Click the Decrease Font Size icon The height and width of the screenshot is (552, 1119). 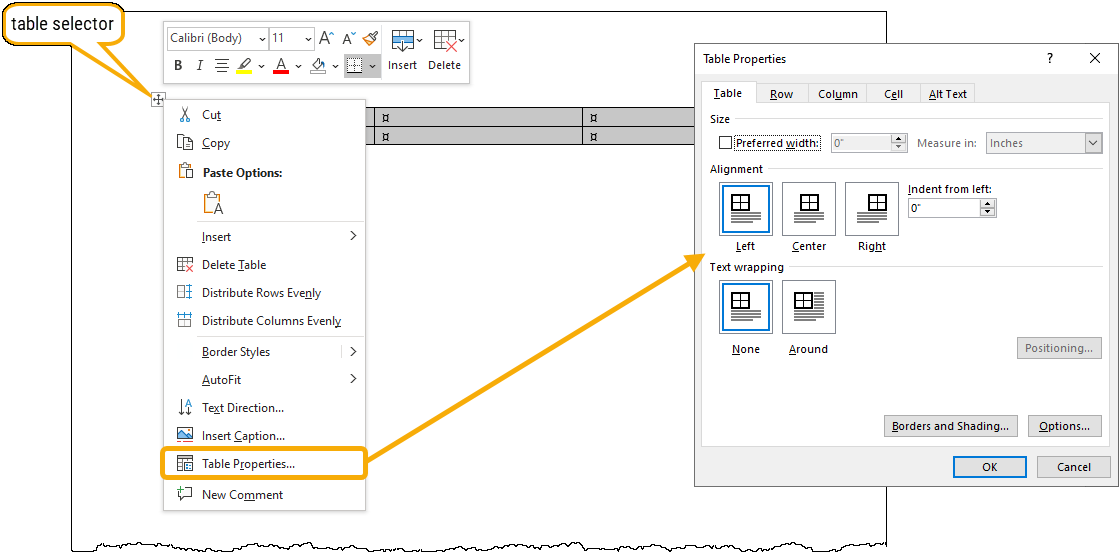tap(348, 39)
